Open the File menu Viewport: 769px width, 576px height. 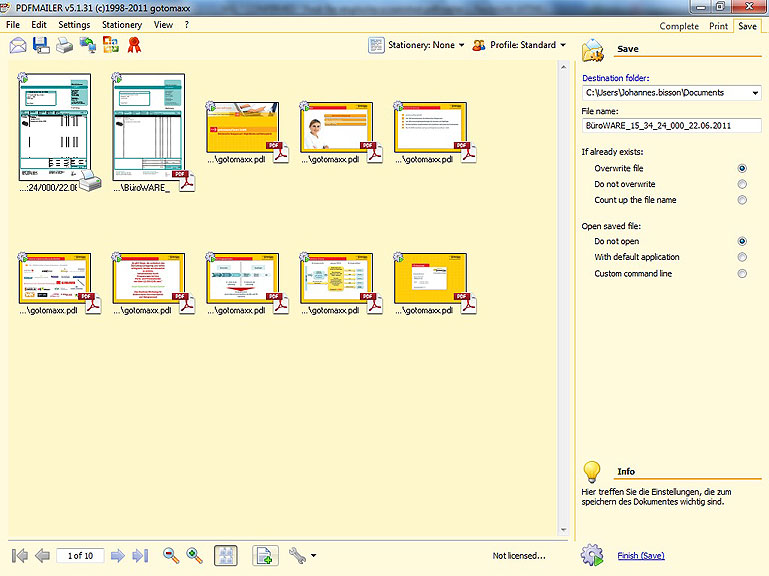tap(13, 25)
